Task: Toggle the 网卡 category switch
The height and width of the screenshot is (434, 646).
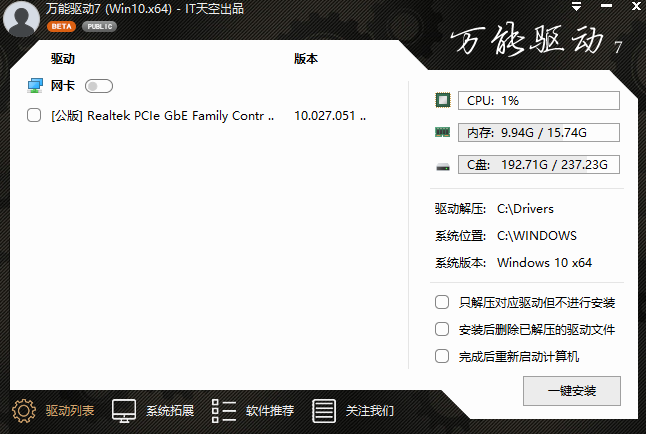Action: [x=99, y=86]
